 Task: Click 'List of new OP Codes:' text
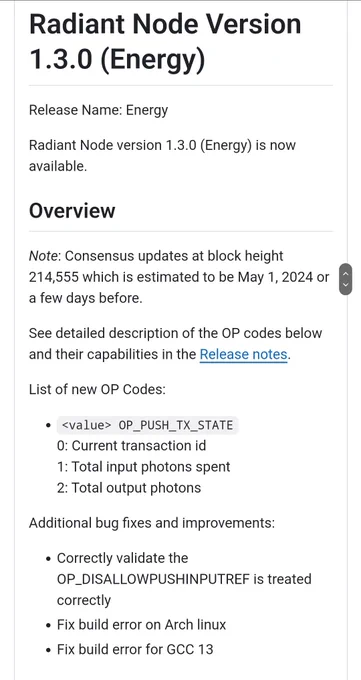point(97,389)
